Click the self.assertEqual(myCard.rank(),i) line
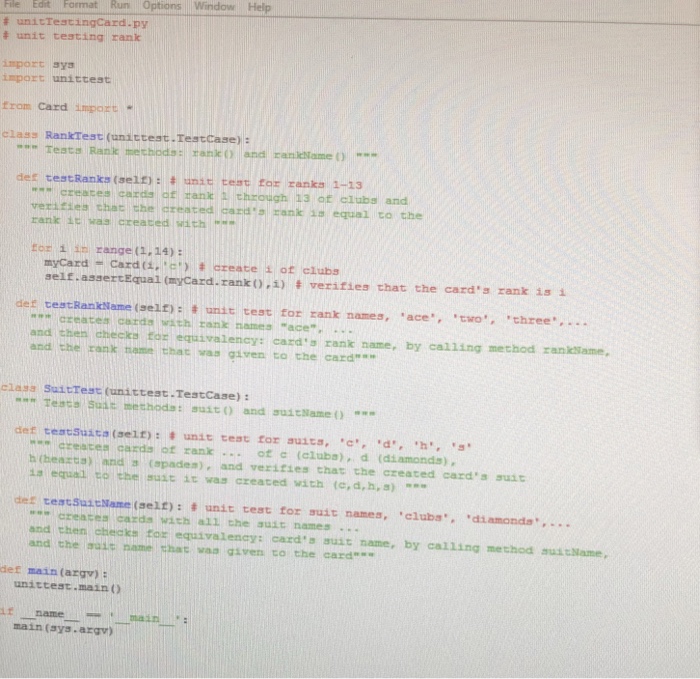Image resolution: width=700 pixels, height=679 pixels. 305,284
